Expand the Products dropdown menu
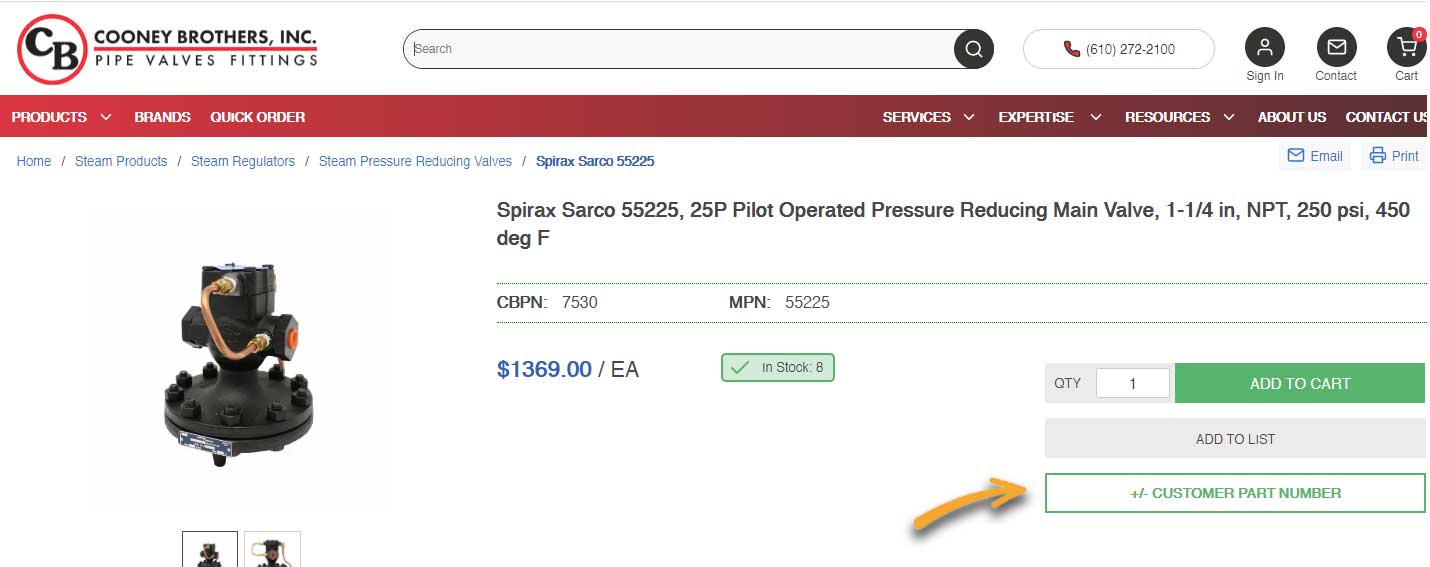Screen dimensions: 1430x567 (62, 117)
